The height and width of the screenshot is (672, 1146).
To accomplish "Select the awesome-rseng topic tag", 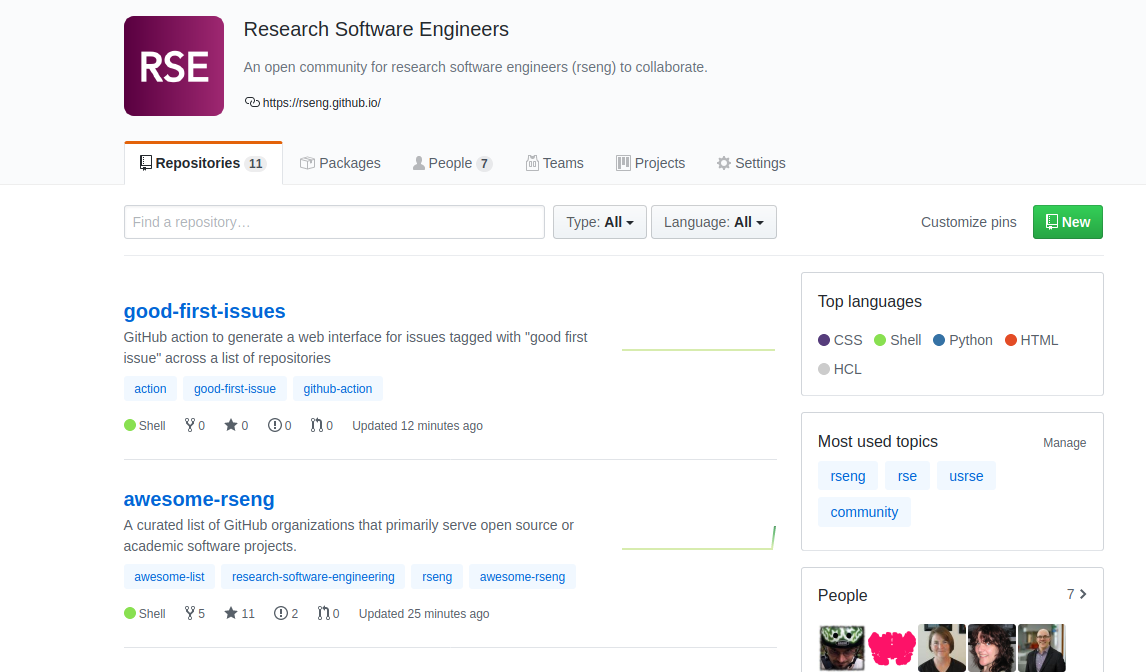I will (x=523, y=577).
